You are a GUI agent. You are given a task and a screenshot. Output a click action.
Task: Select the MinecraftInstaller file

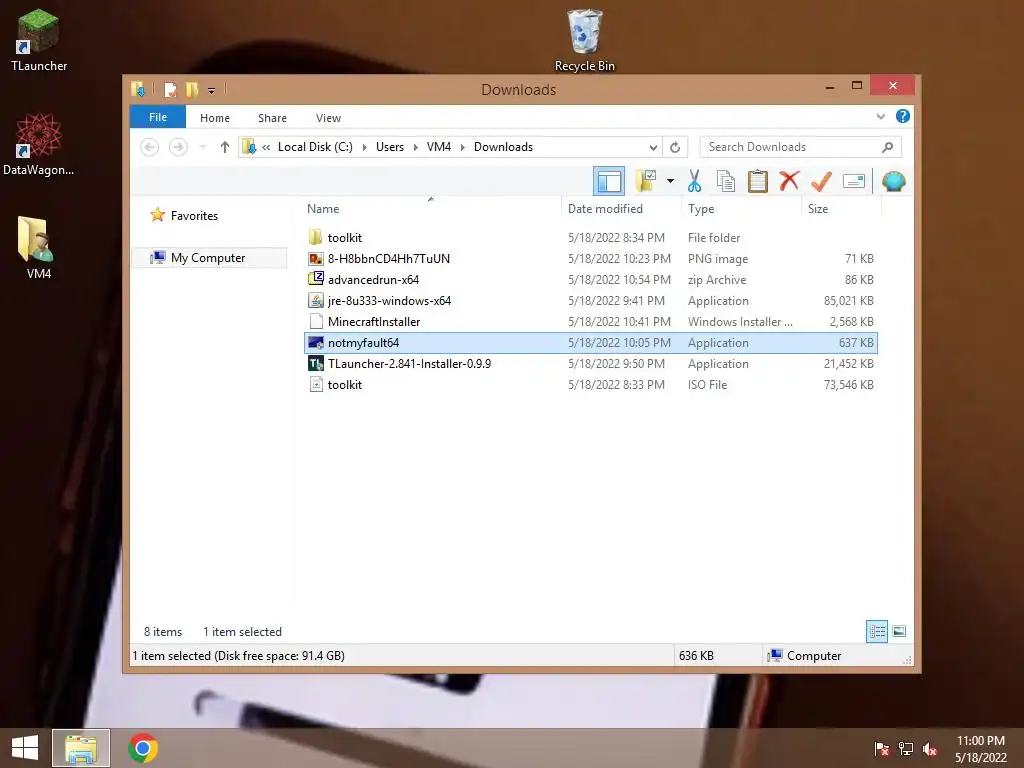click(x=591, y=321)
